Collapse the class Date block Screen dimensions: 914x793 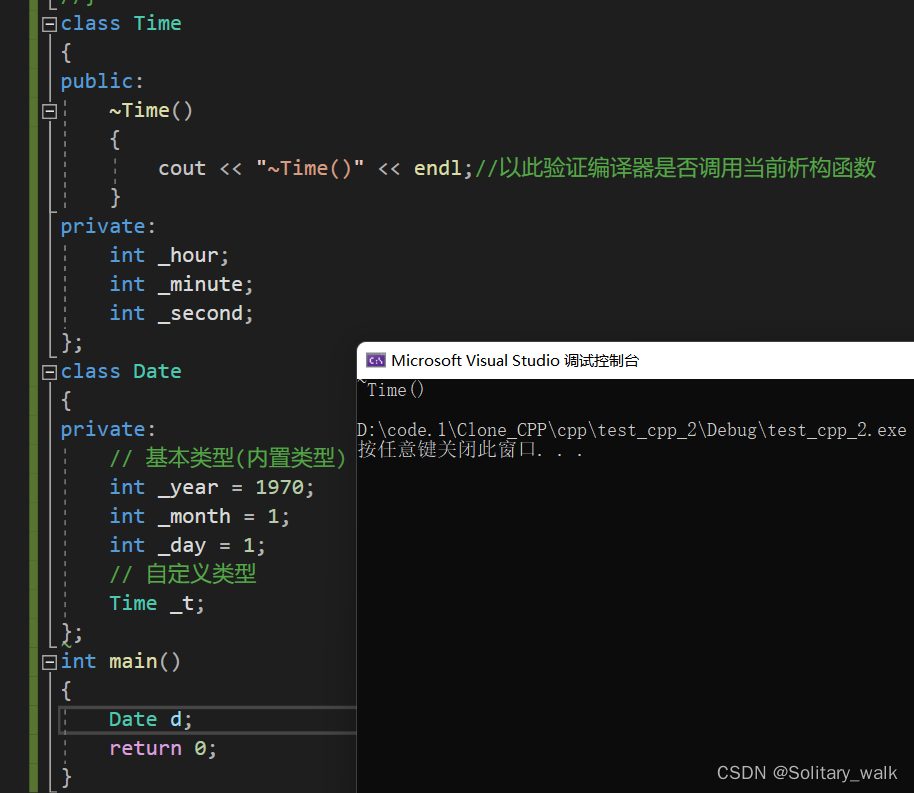point(50,372)
